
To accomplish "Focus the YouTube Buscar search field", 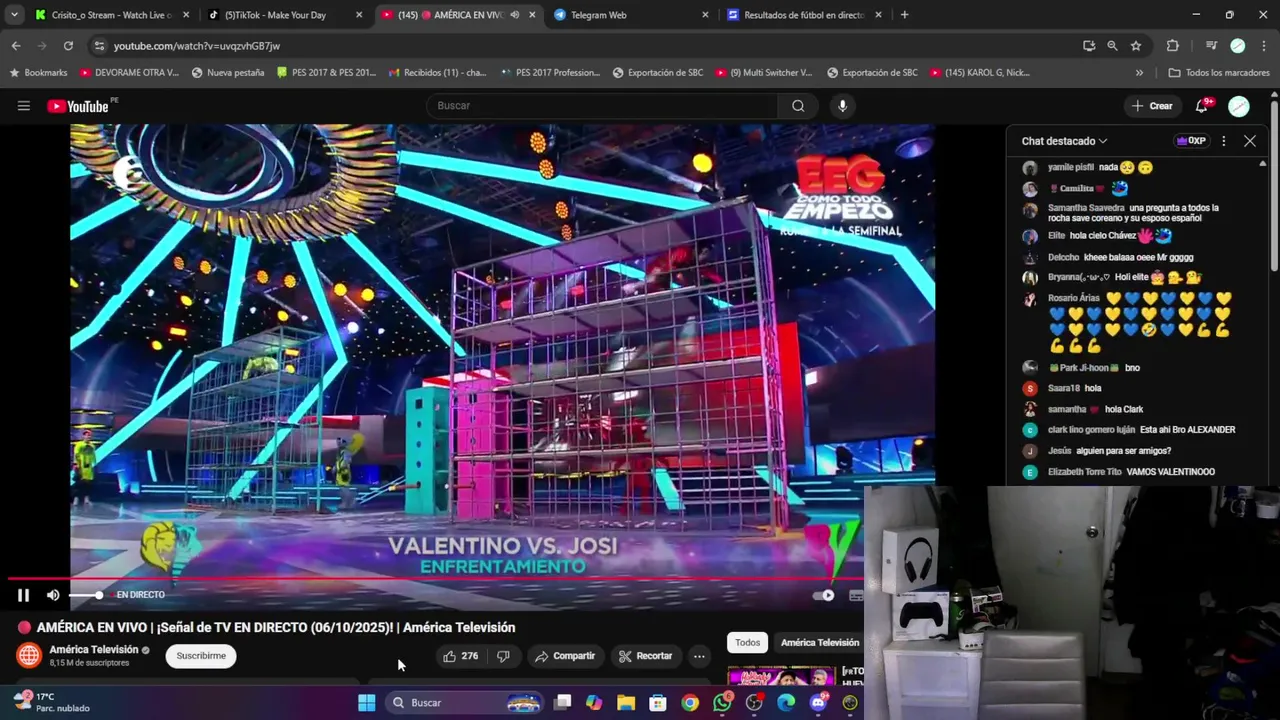I will pos(602,106).
